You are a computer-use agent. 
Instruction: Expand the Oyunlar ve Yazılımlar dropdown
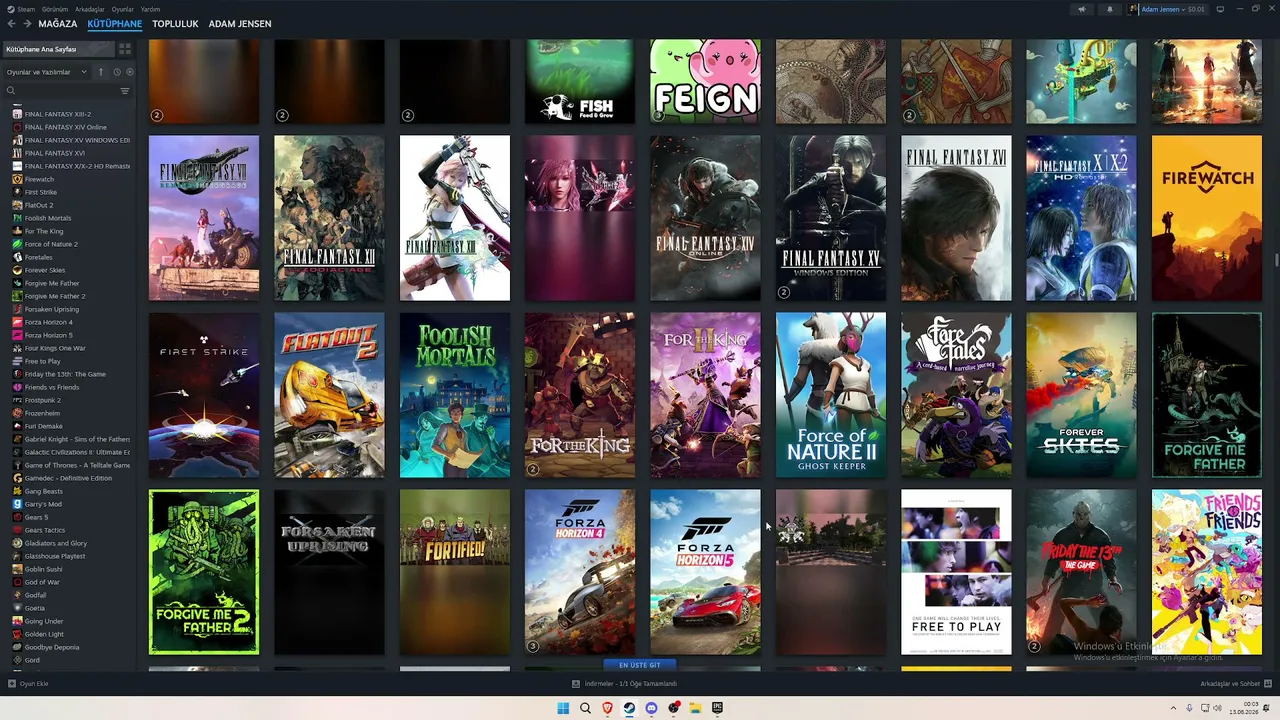tap(47, 72)
